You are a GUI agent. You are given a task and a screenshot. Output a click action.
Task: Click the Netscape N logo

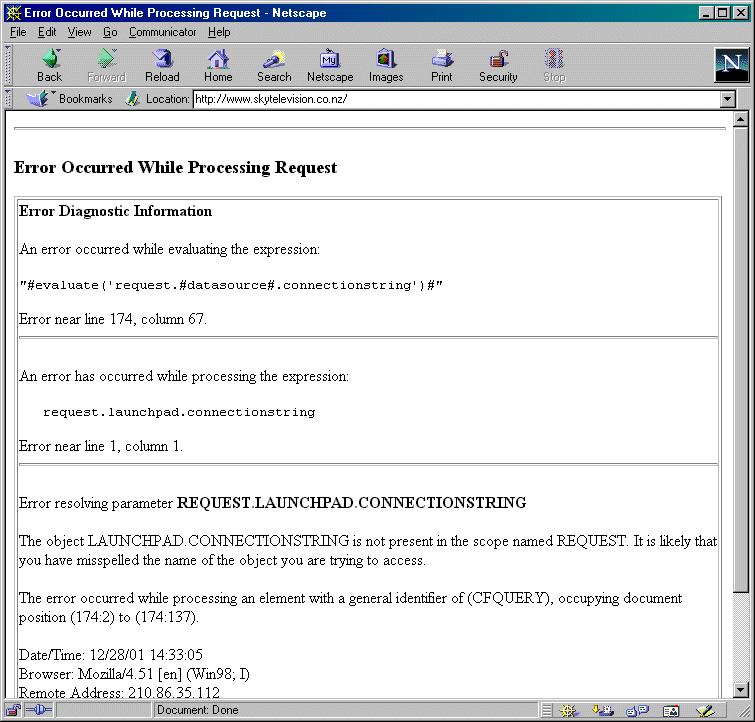(x=731, y=65)
